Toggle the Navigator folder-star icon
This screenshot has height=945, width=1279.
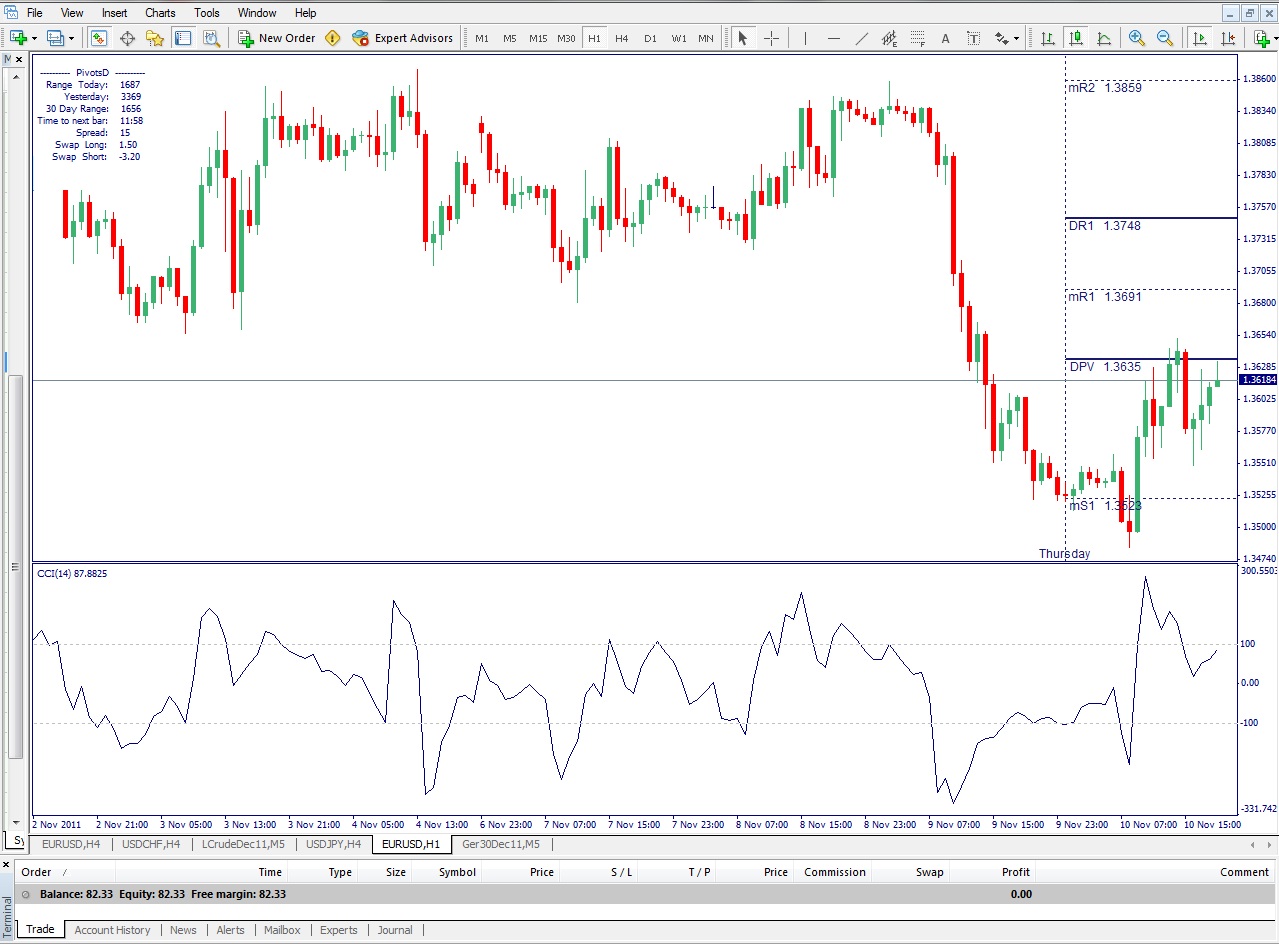pyautogui.click(x=155, y=38)
